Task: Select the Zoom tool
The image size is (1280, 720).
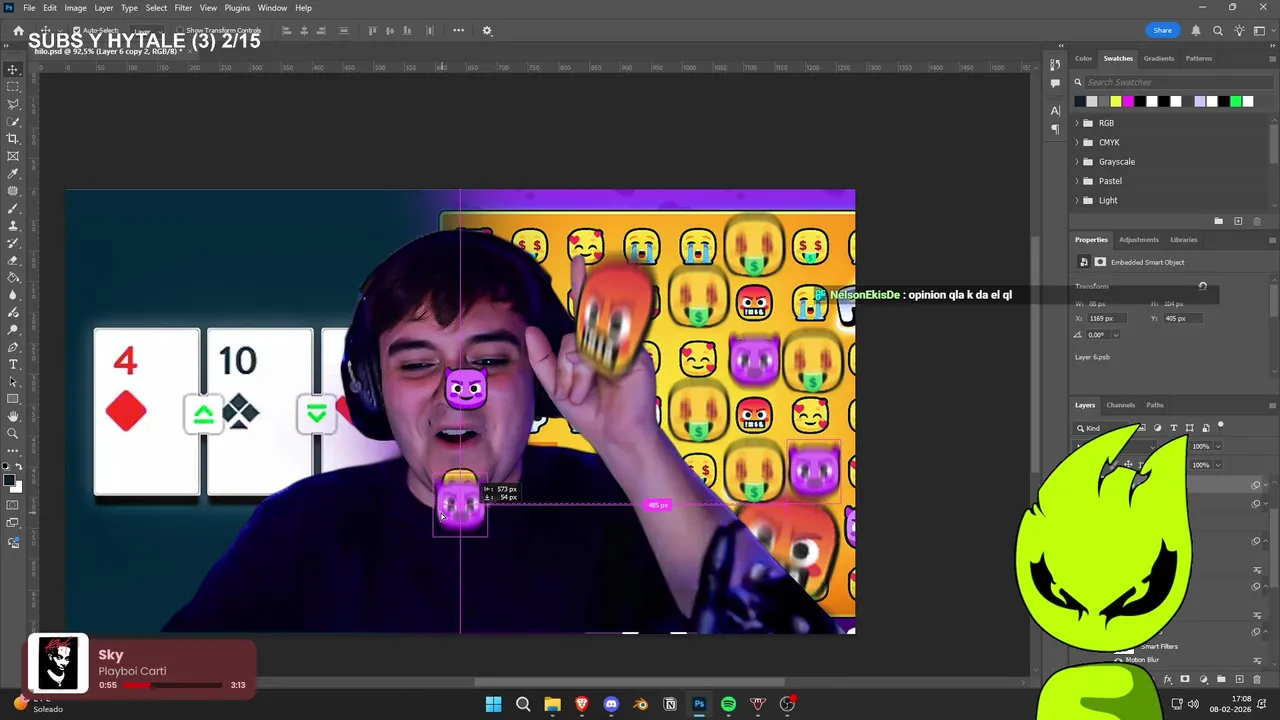Action: click(x=13, y=434)
